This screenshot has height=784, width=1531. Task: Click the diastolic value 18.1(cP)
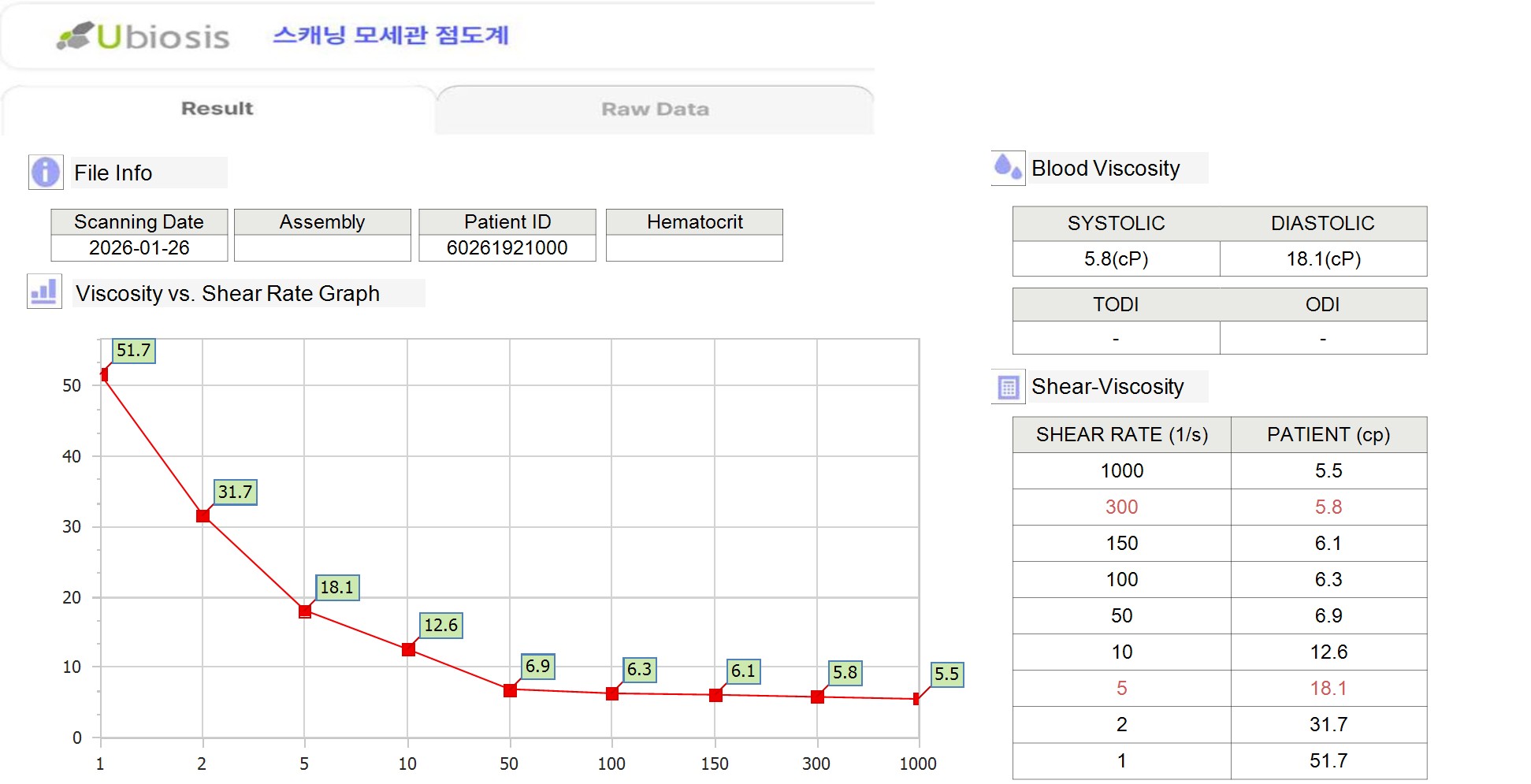1324,259
